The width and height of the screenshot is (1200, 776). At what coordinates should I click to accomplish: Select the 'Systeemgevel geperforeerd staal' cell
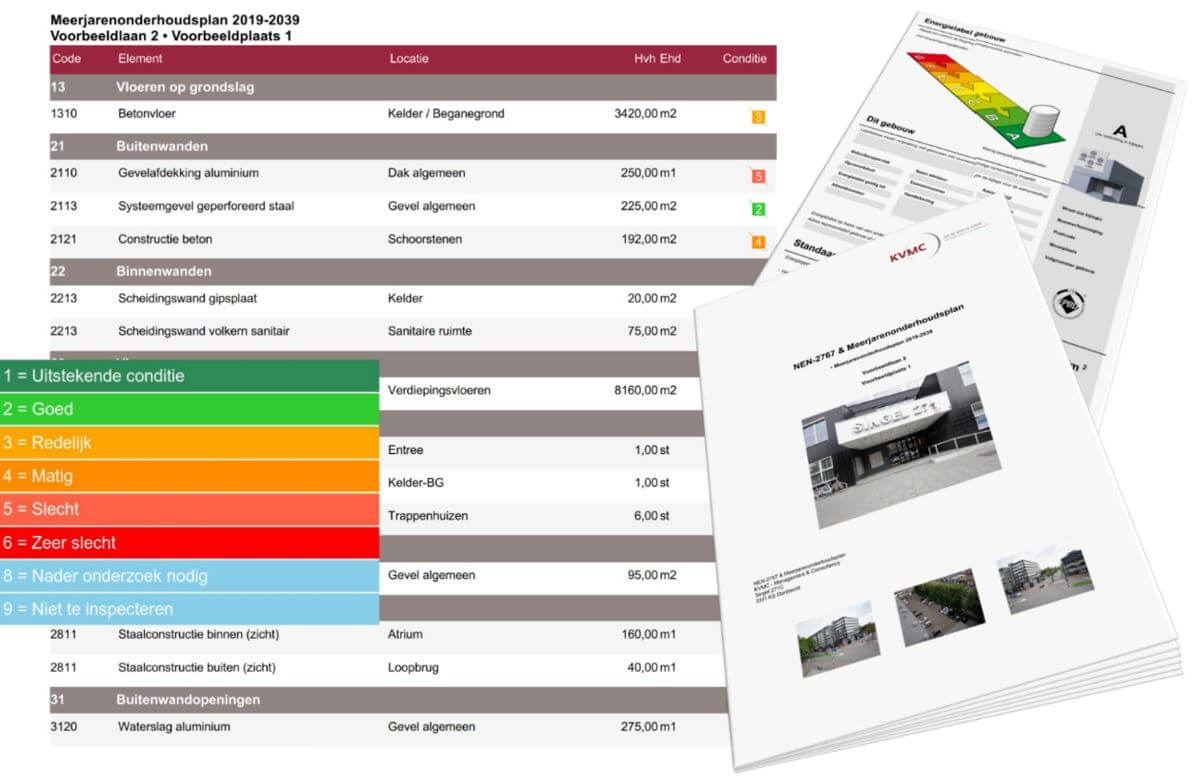coord(206,206)
